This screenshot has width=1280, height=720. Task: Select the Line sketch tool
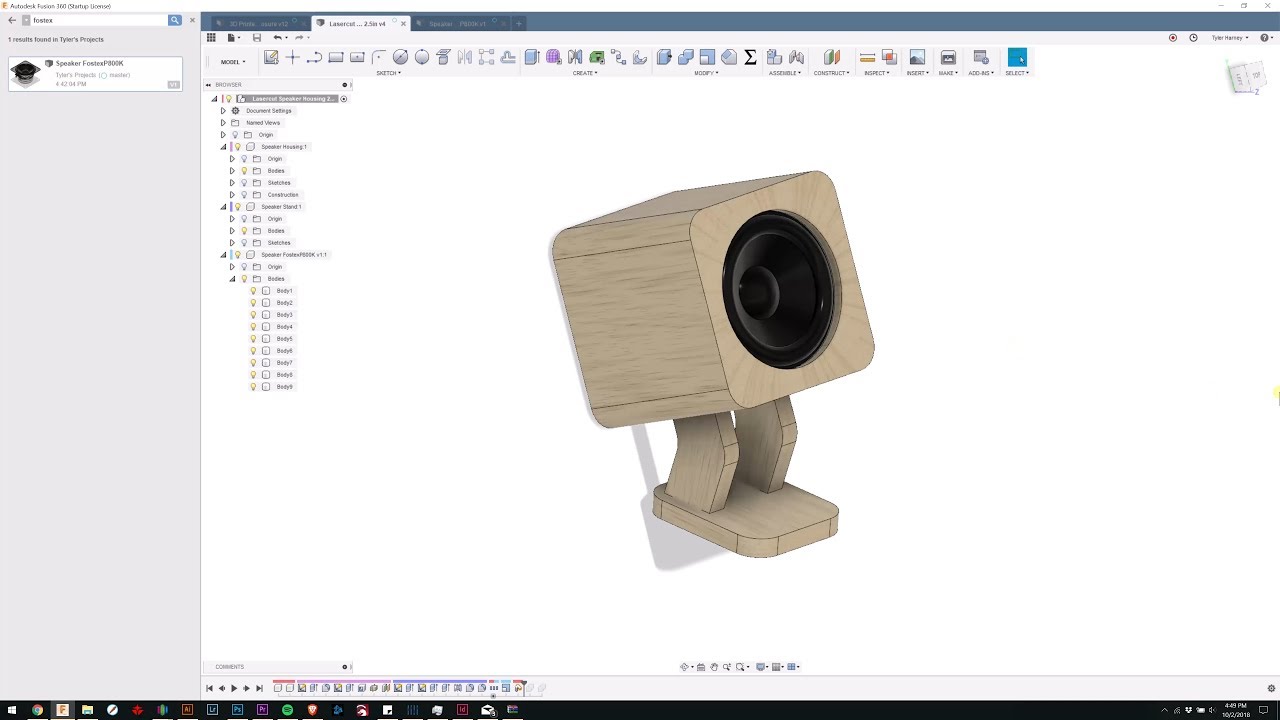314,57
